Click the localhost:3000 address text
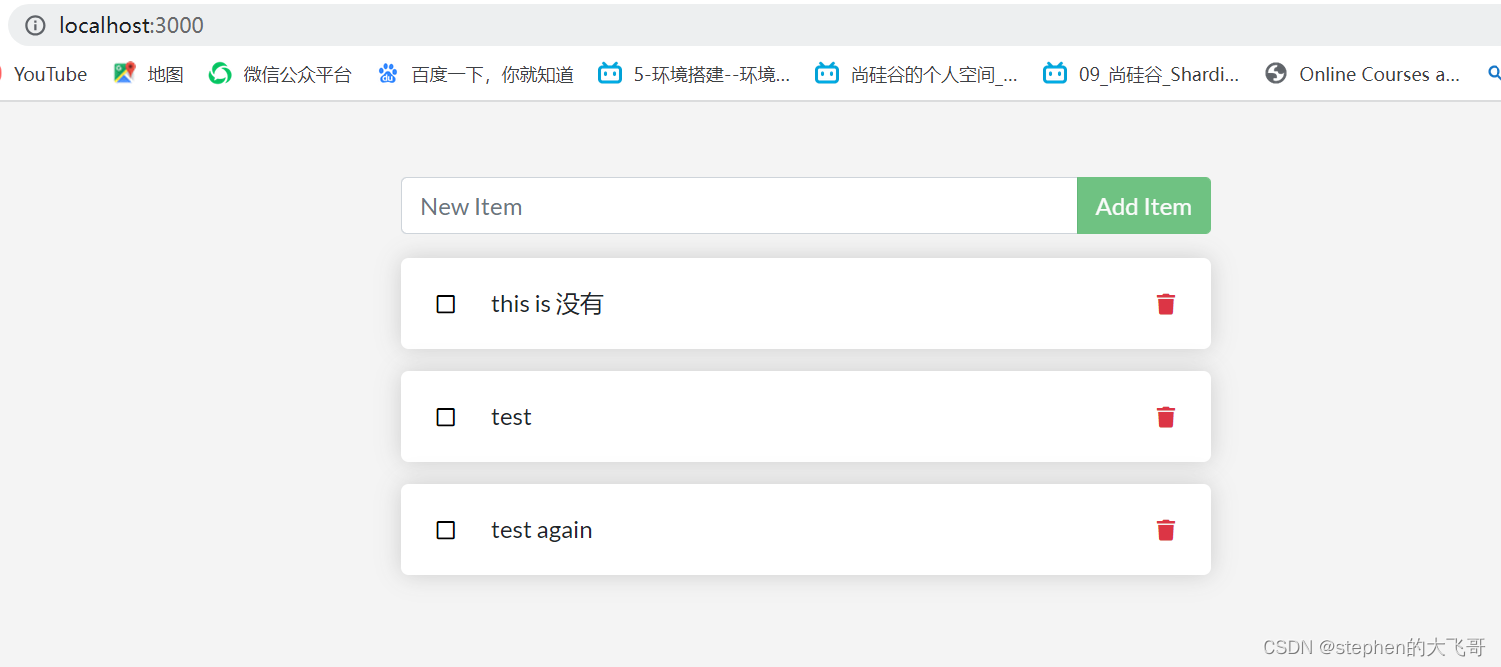1501x667 pixels. pyautogui.click(x=131, y=26)
